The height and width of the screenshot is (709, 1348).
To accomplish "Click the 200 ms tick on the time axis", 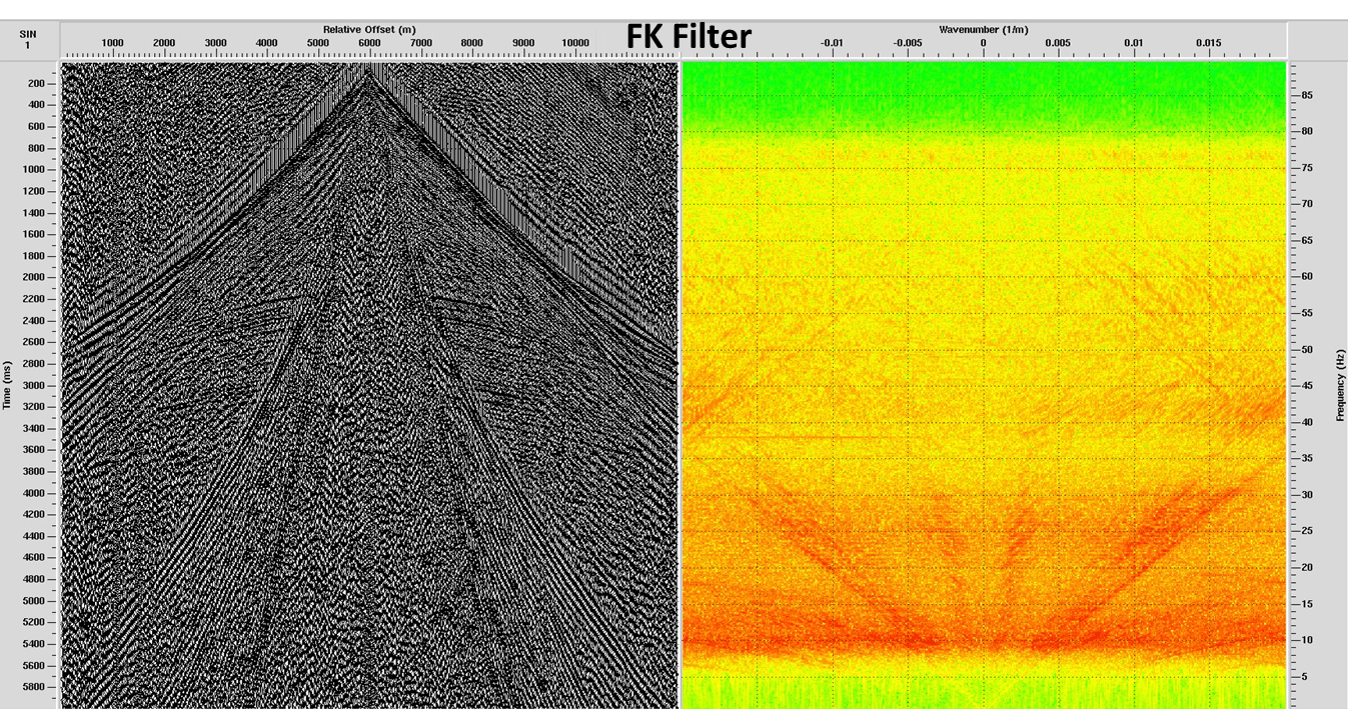I will point(38,83).
